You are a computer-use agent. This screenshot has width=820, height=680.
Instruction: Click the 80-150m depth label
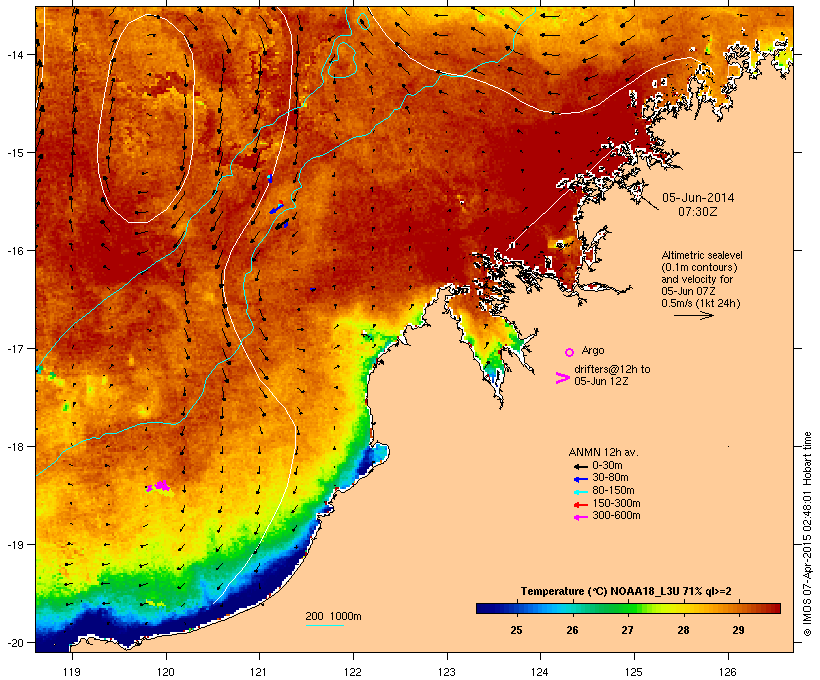click(x=613, y=491)
